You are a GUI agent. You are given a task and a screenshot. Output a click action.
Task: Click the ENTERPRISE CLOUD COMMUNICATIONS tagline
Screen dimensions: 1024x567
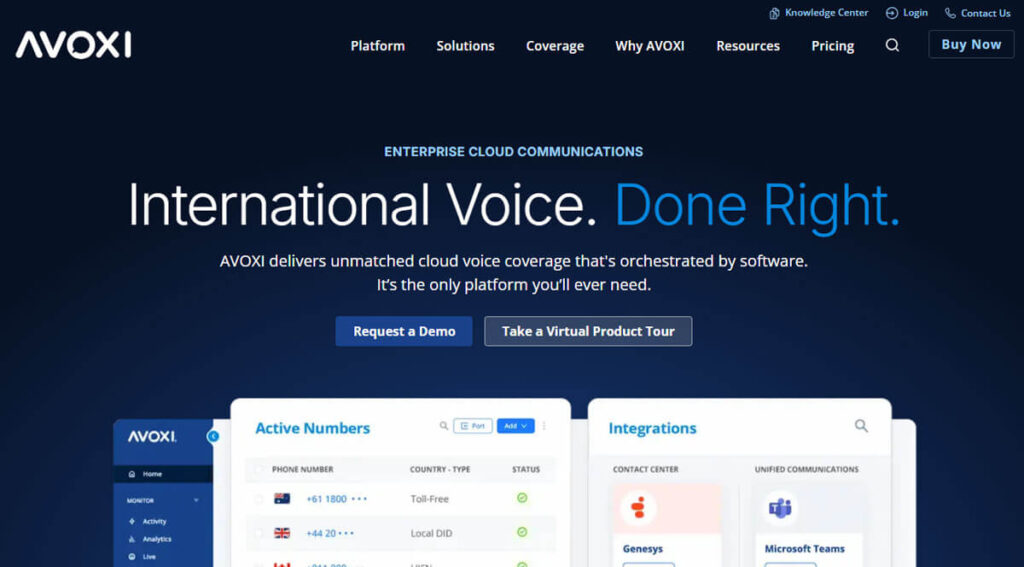[x=513, y=152]
